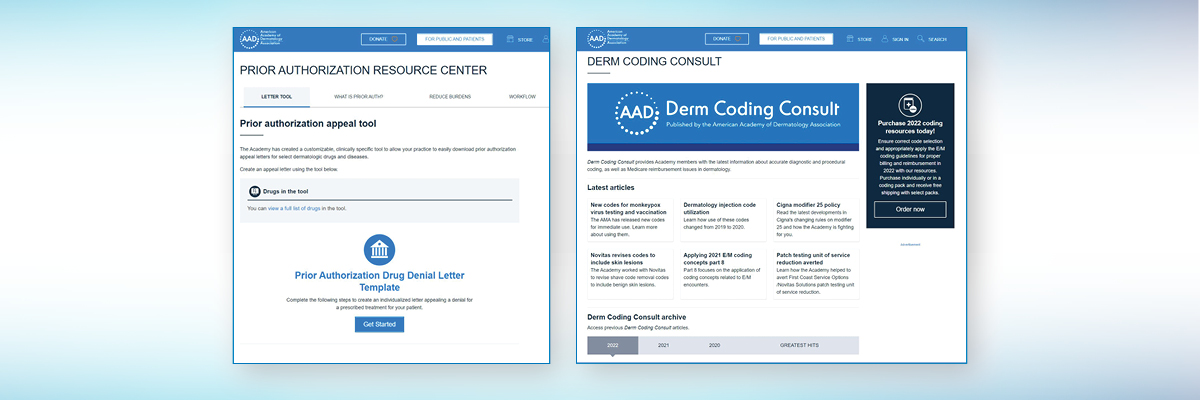
Task: Click the Order now button
Action: tap(910, 209)
